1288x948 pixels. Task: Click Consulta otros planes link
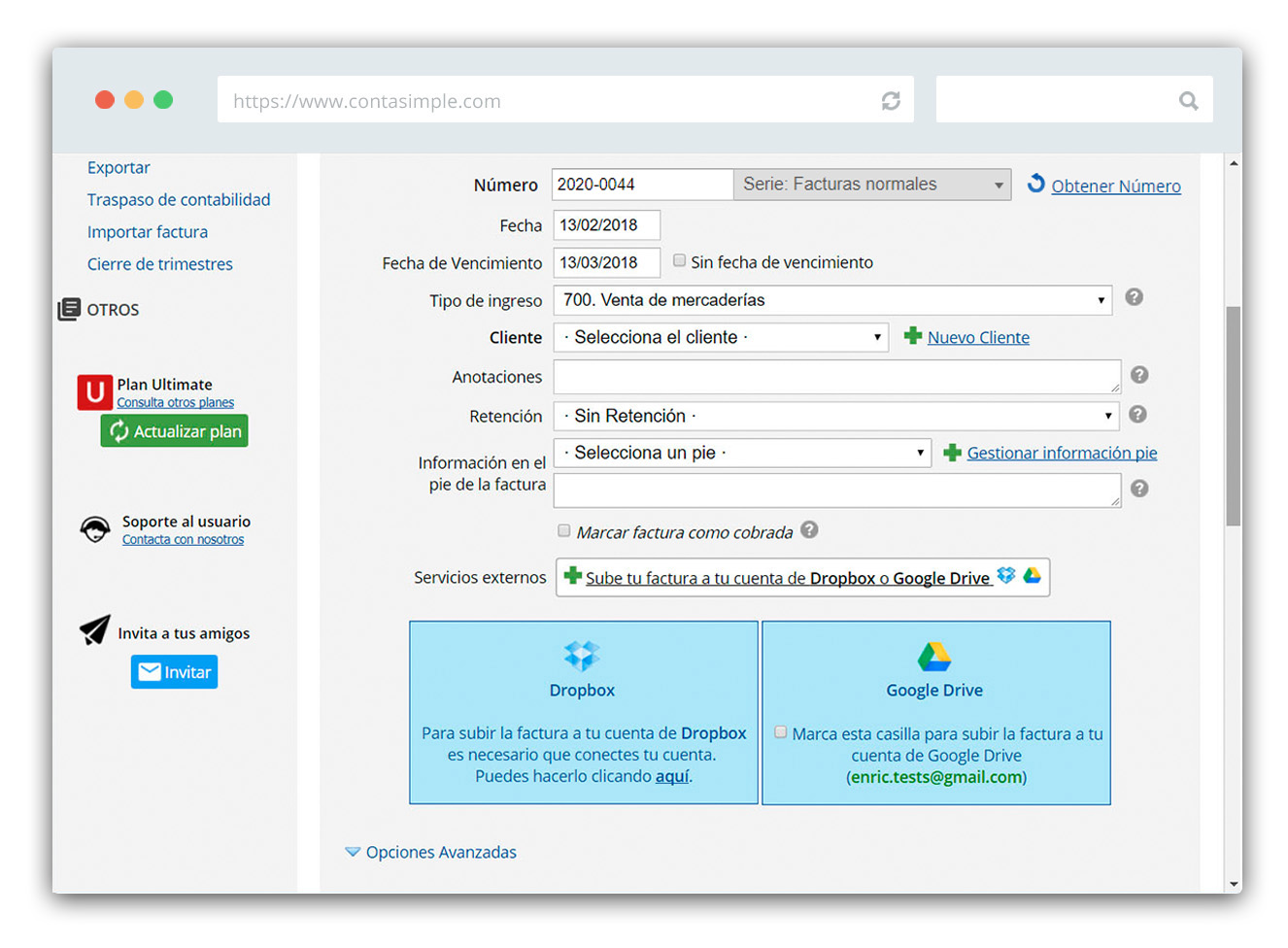point(176,402)
